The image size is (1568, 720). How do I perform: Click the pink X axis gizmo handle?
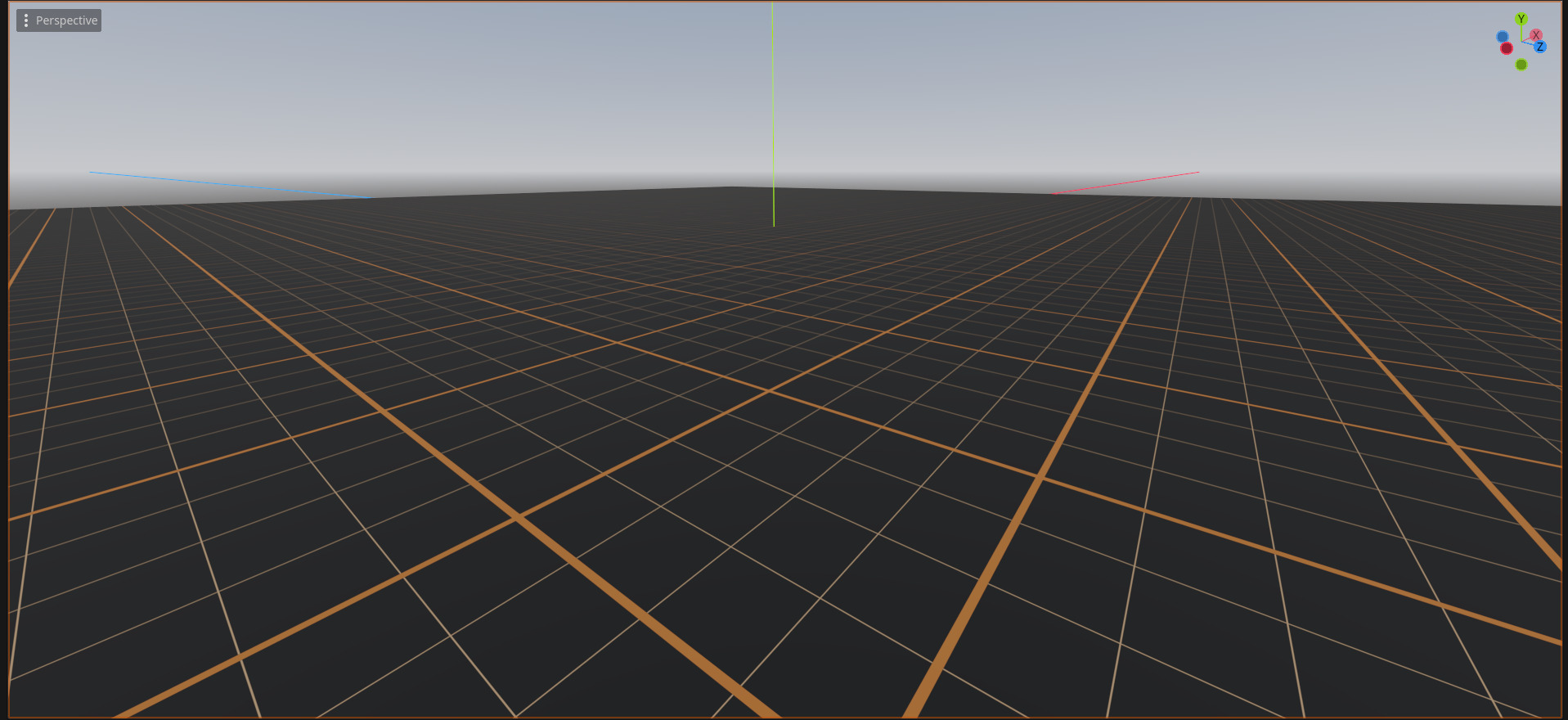pos(1536,35)
